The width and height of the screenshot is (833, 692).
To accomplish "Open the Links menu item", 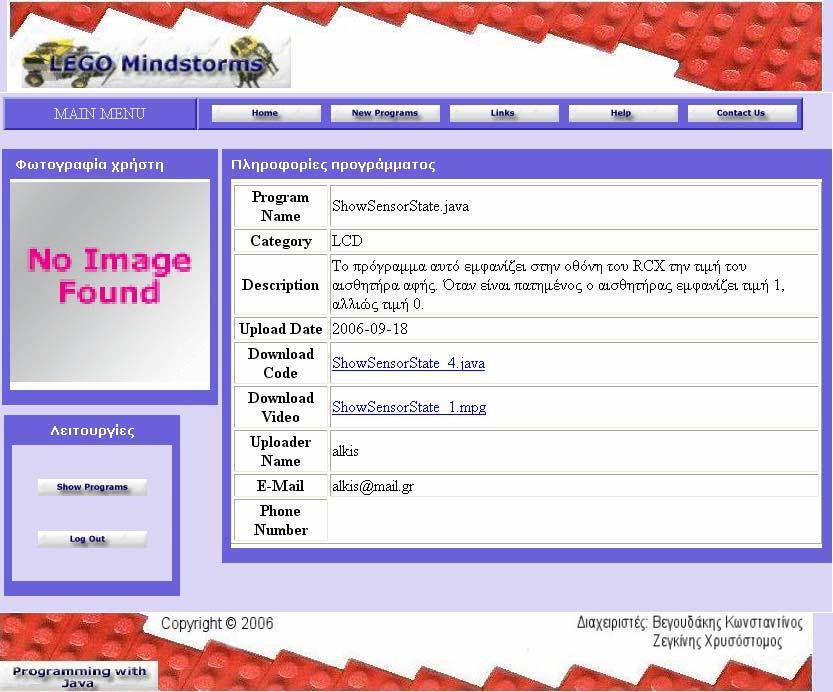I will tap(504, 113).
